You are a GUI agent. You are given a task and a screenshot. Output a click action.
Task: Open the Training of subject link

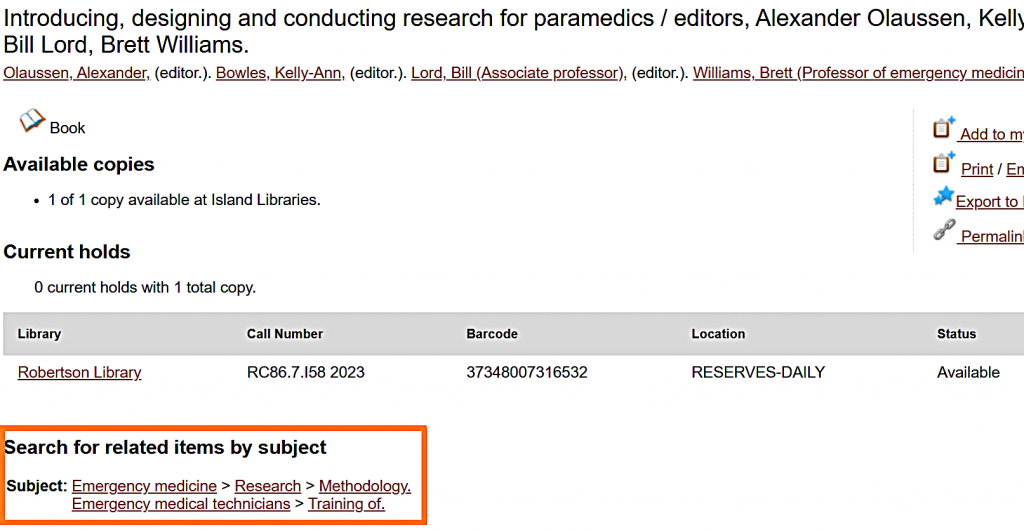pos(346,505)
